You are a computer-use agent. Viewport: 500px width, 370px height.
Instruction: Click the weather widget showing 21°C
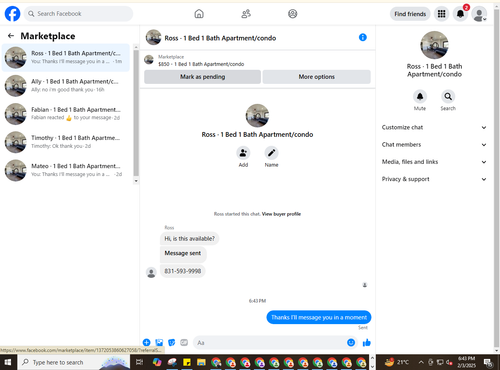click(397, 362)
